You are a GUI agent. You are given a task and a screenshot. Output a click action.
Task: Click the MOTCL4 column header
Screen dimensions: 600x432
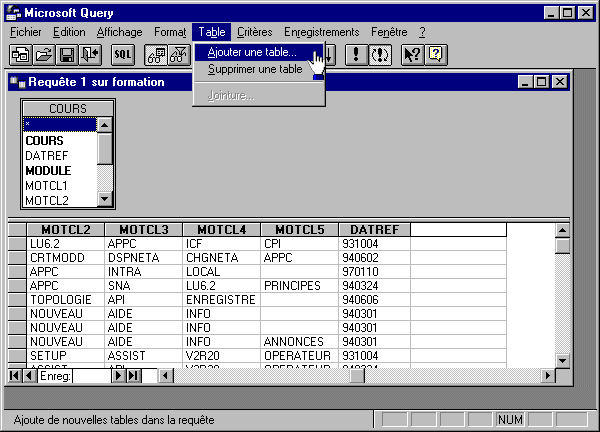point(222,230)
